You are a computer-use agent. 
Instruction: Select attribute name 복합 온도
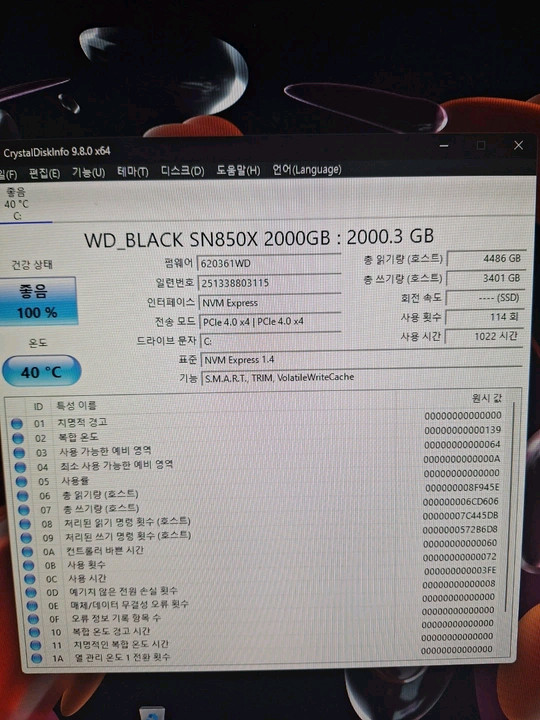(x=78, y=437)
